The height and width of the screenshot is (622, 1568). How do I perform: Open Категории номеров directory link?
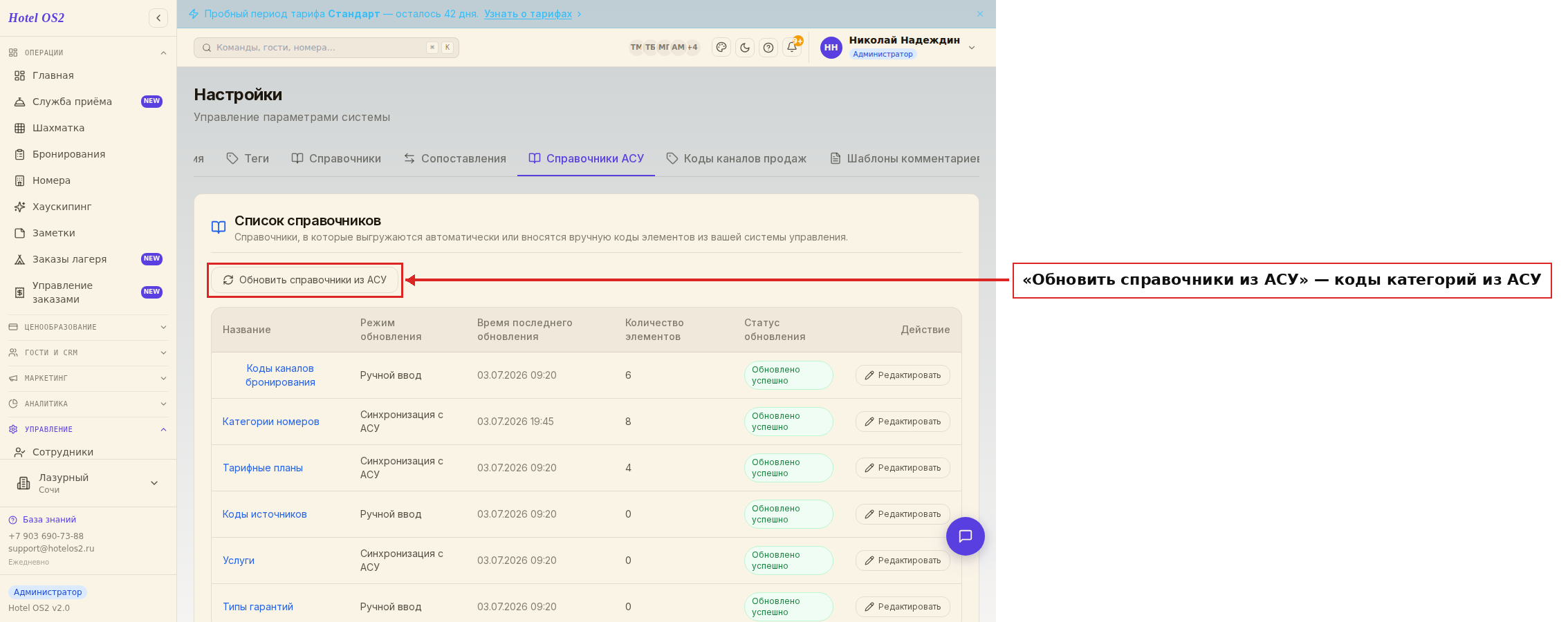point(270,422)
